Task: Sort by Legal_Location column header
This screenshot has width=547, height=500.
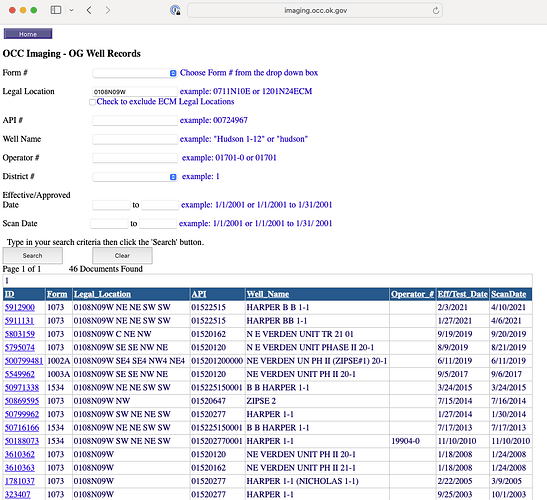Action: pos(102,294)
